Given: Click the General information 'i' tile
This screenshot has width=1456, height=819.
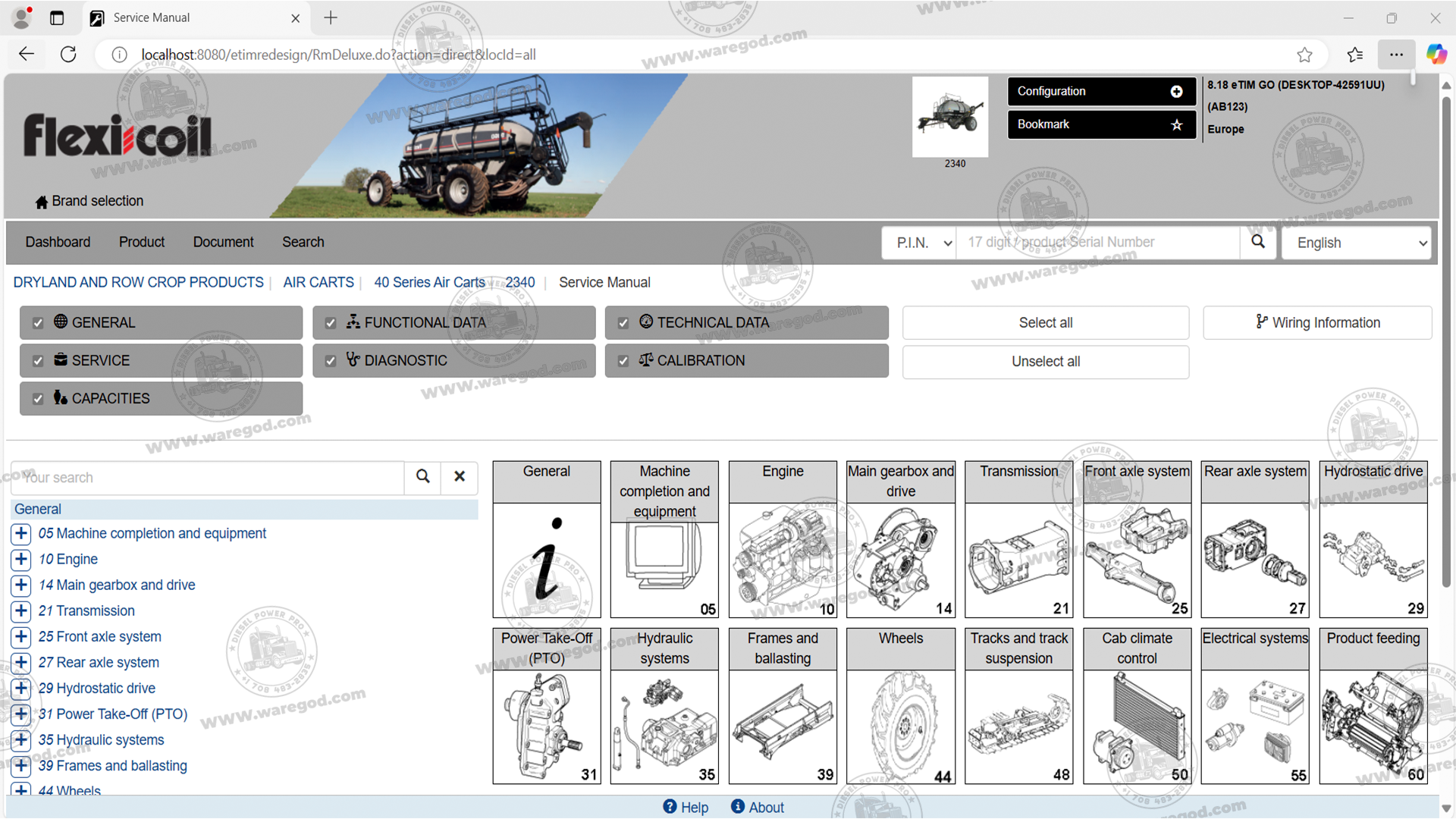Looking at the screenshot, I should [x=546, y=560].
